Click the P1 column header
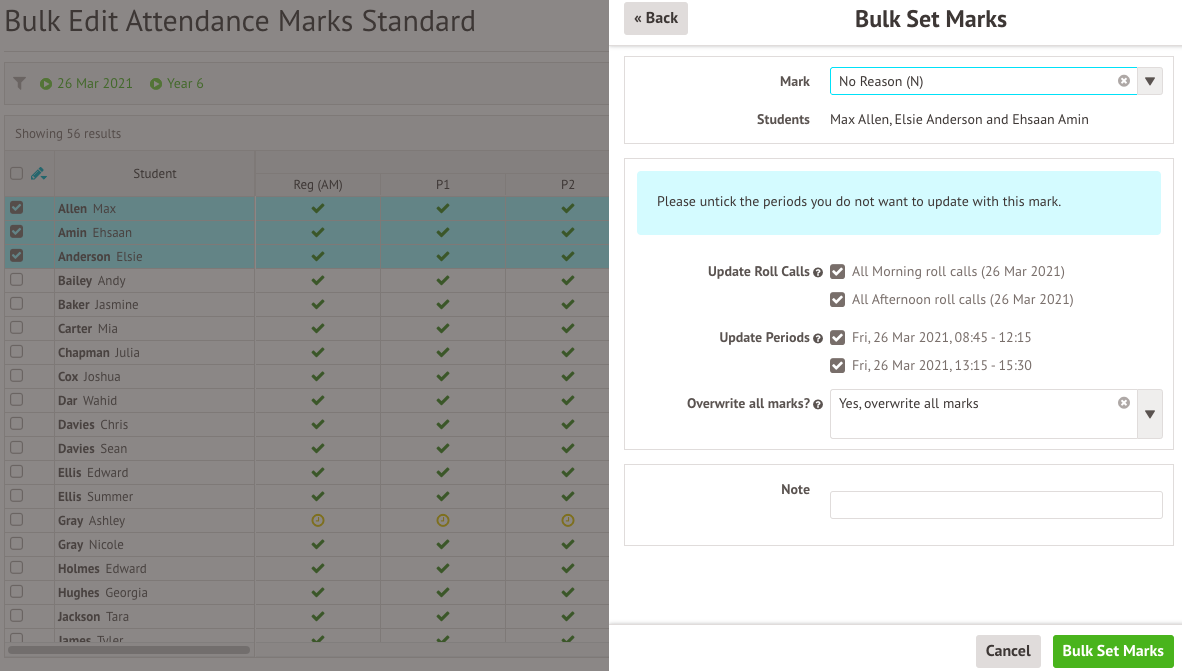 point(443,185)
